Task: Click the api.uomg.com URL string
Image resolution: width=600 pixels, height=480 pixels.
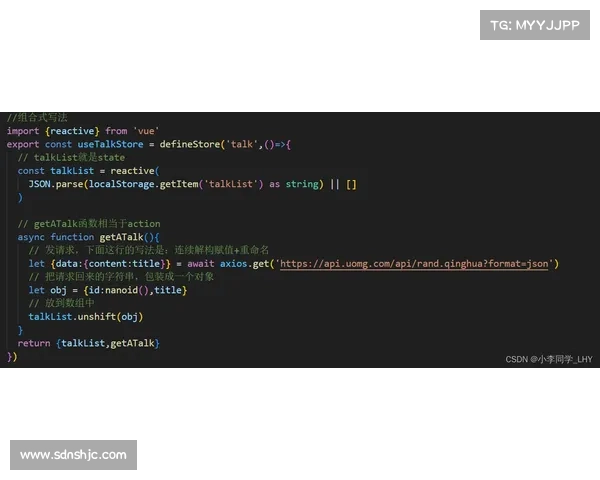Action: tap(413, 264)
